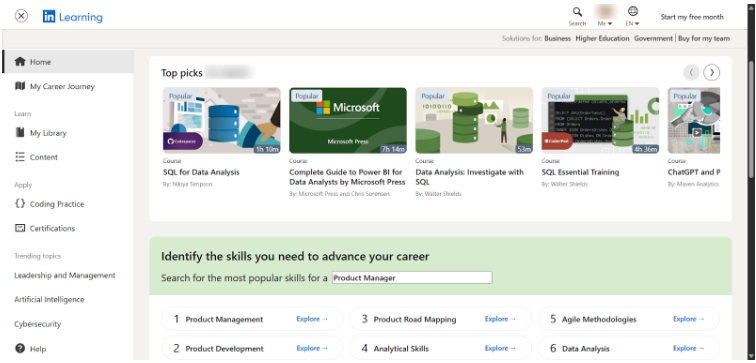The height and width of the screenshot is (363, 756).
Task: Click previous arrow in Top picks carousel
Action: [691, 72]
